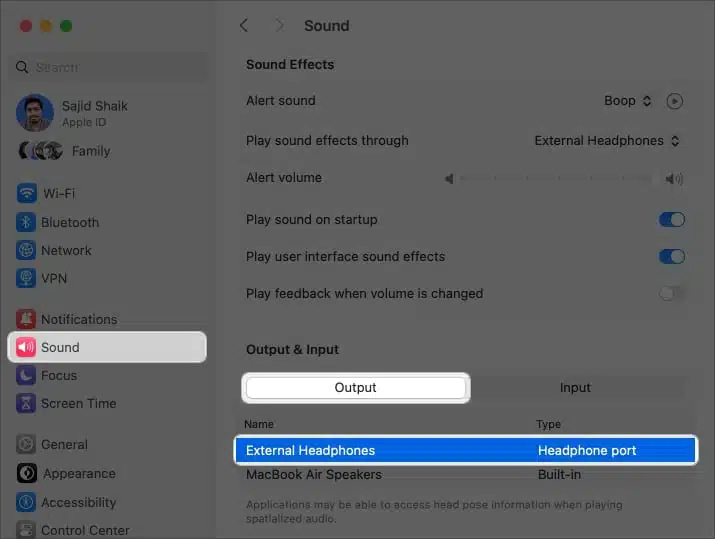Open the VPN settings icon
The height and width of the screenshot is (539, 715).
click(x=26, y=278)
